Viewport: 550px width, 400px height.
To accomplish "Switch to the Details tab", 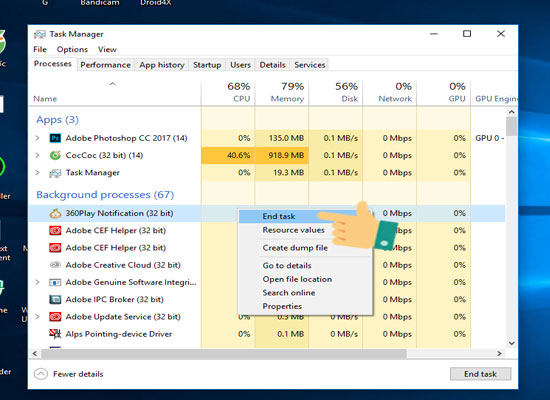I will tap(273, 65).
